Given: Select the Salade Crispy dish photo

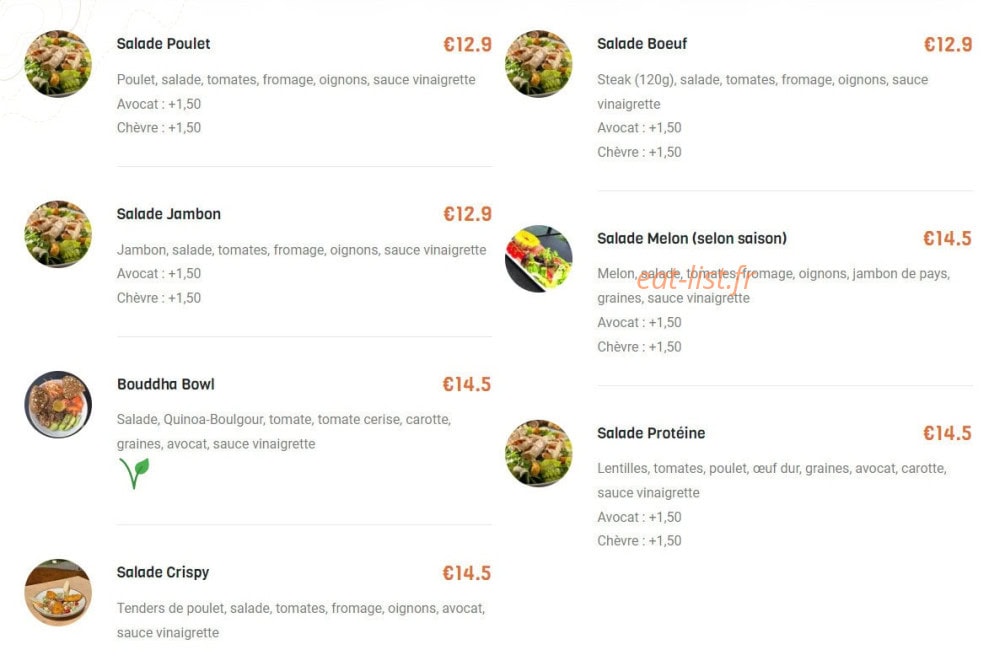Looking at the screenshot, I should point(58,592).
